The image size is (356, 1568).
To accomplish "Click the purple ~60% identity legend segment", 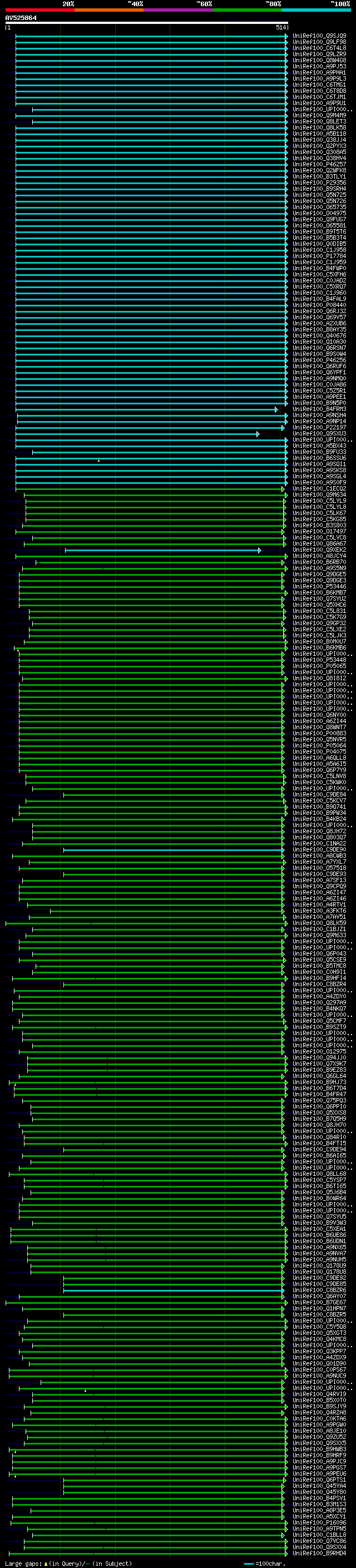I will coord(179,11).
